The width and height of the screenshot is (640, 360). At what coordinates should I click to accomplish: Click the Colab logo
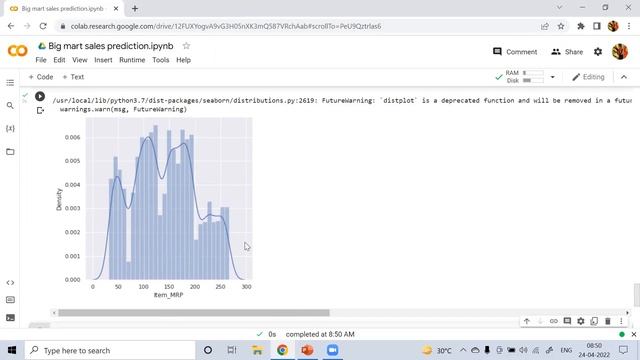[18, 51]
